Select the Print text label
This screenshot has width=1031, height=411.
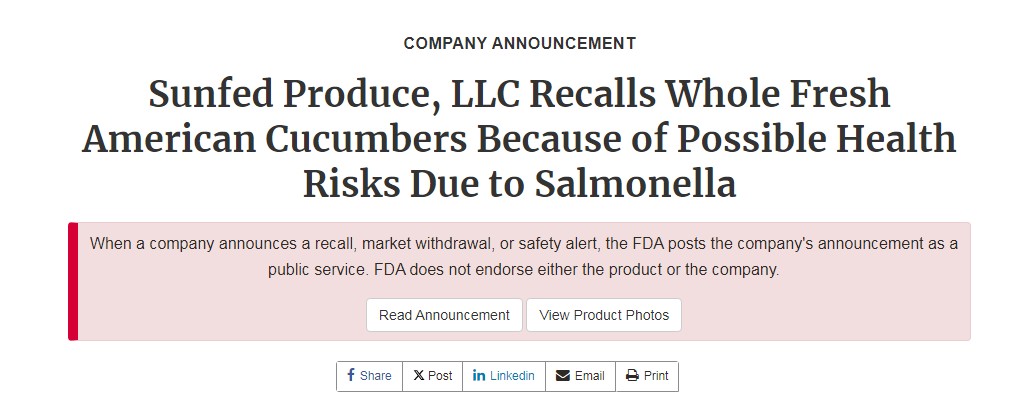(656, 376)
